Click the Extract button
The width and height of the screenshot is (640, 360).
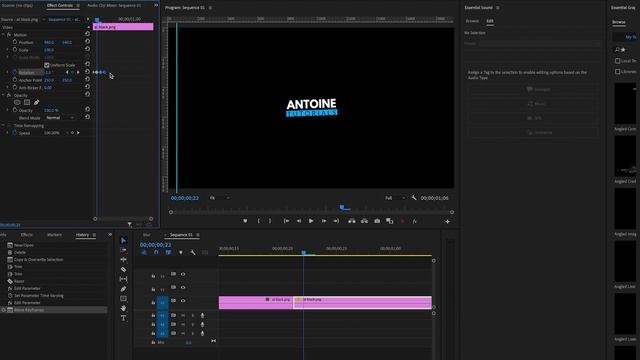point(364,221)
